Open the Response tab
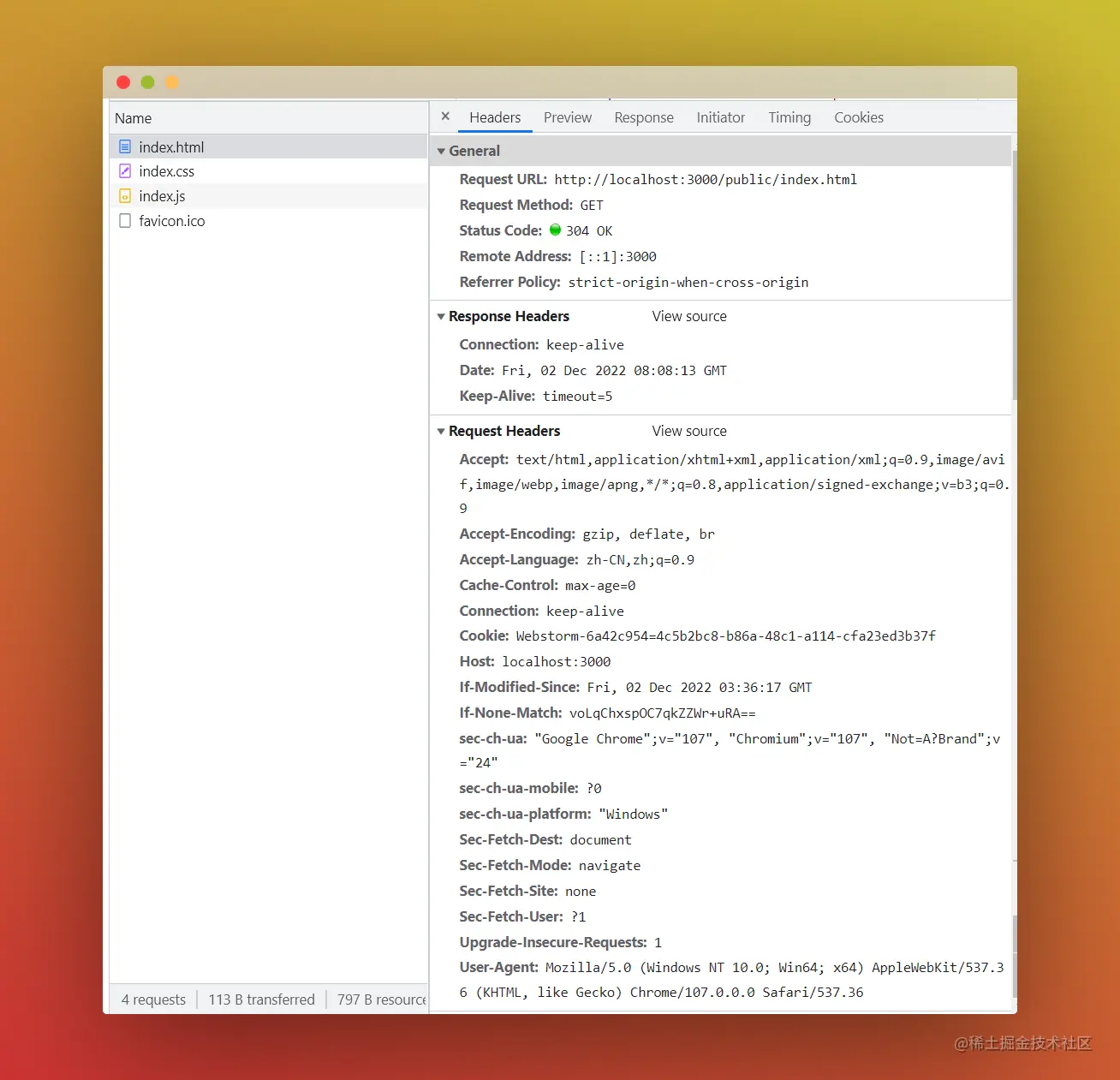This screenshot has height=1080, width=1120. [x=644, y=117]
